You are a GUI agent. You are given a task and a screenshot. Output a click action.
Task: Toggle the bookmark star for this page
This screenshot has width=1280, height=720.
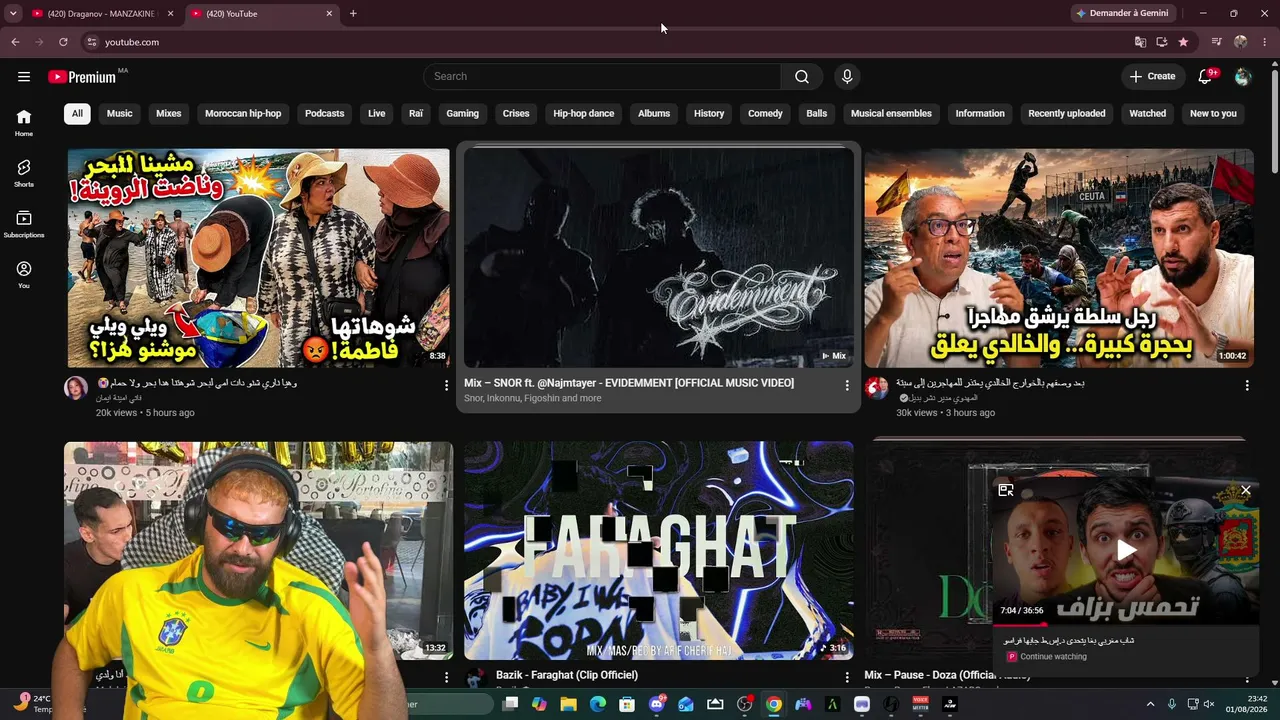(1184, 42)
